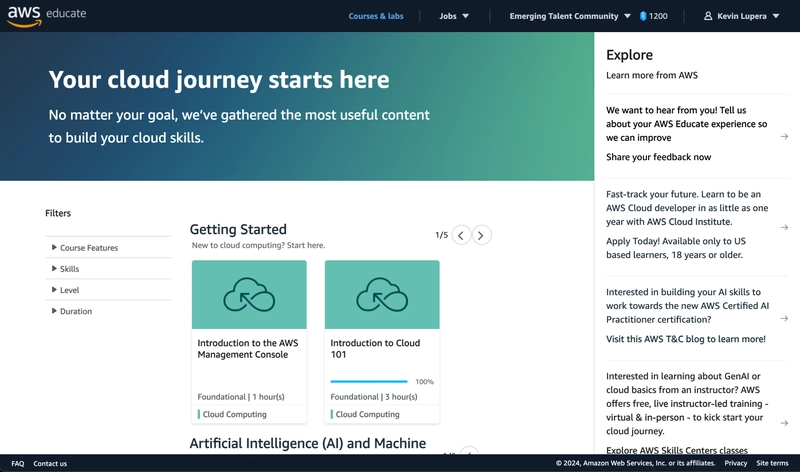Screen dimensions: 800x472
Task: Click the user profile icon
Action: [708, 16]
